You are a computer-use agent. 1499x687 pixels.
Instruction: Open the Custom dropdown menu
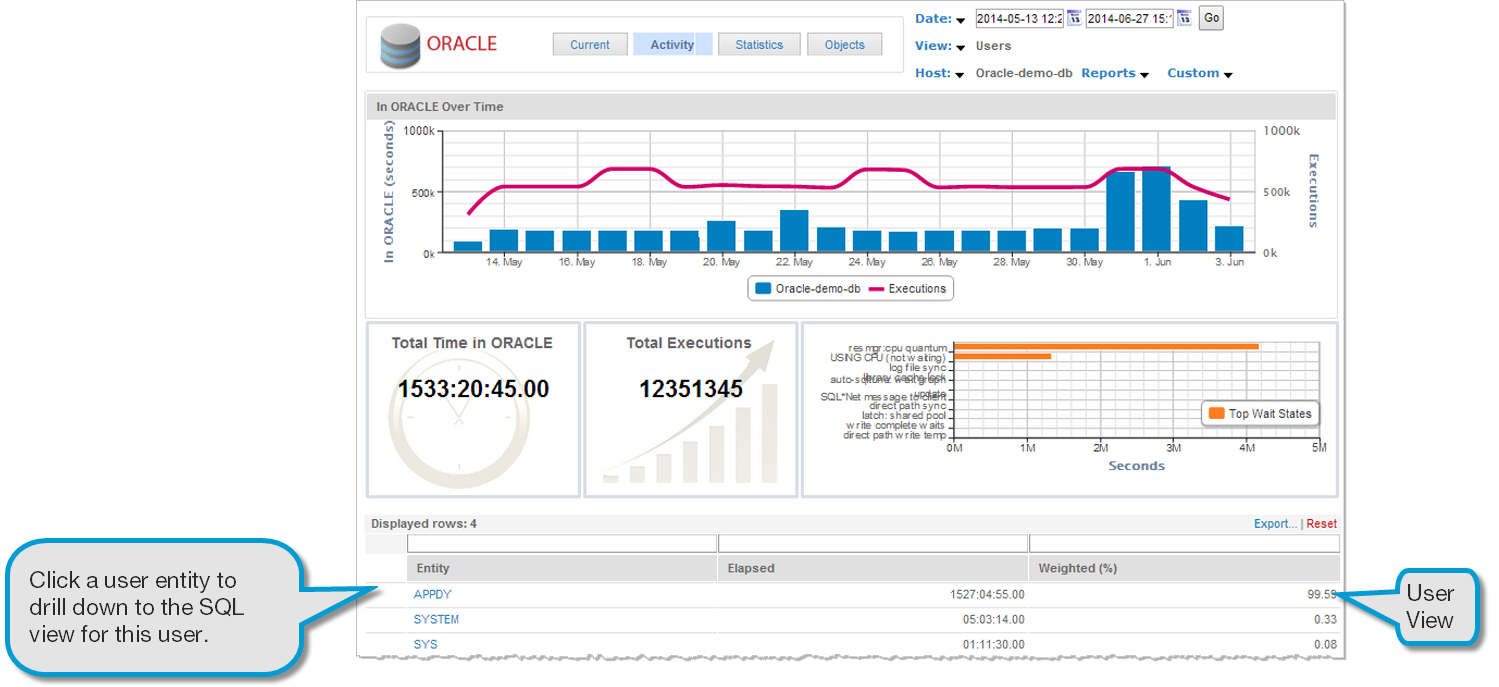point(1200,73)
